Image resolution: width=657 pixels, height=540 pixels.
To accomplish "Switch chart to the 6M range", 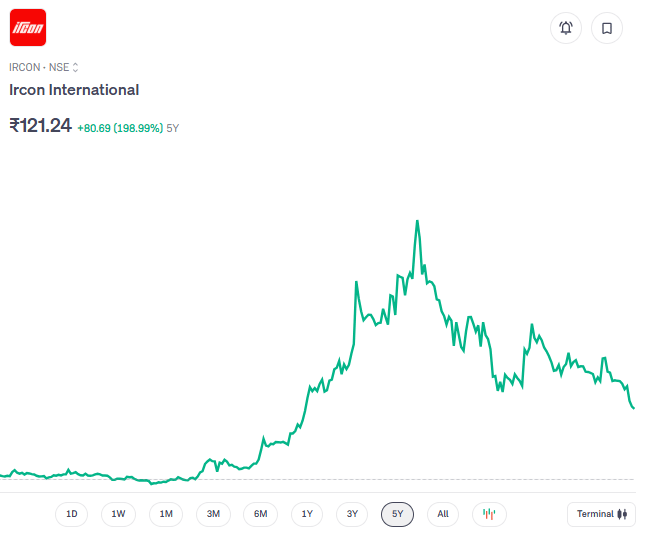I will tap(260, 514).
